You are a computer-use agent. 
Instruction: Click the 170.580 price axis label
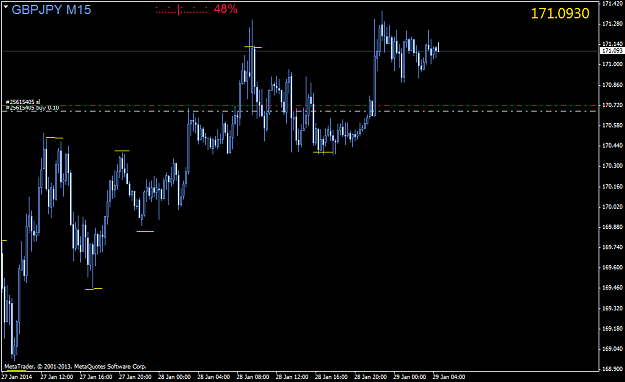[x=612, y=126]
